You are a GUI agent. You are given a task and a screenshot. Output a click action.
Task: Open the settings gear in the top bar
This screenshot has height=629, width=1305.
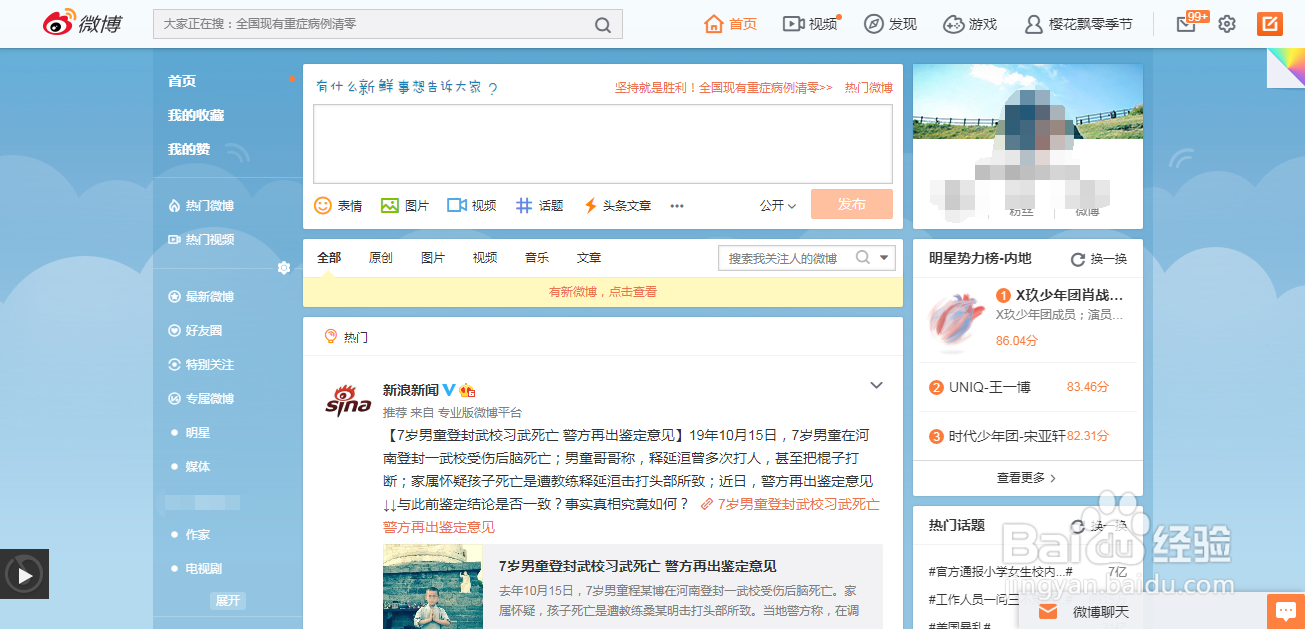[x=1227, y=22]
